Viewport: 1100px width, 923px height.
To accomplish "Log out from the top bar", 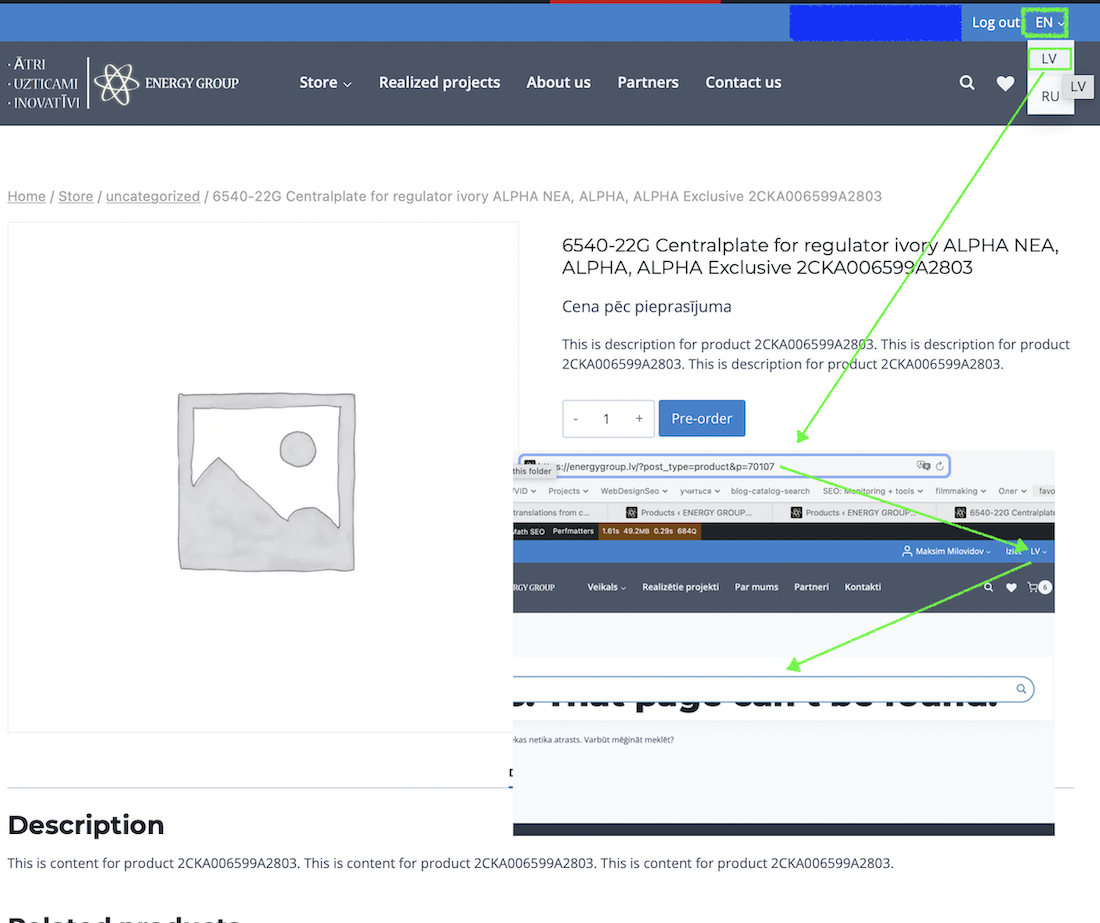I will 995,22.
